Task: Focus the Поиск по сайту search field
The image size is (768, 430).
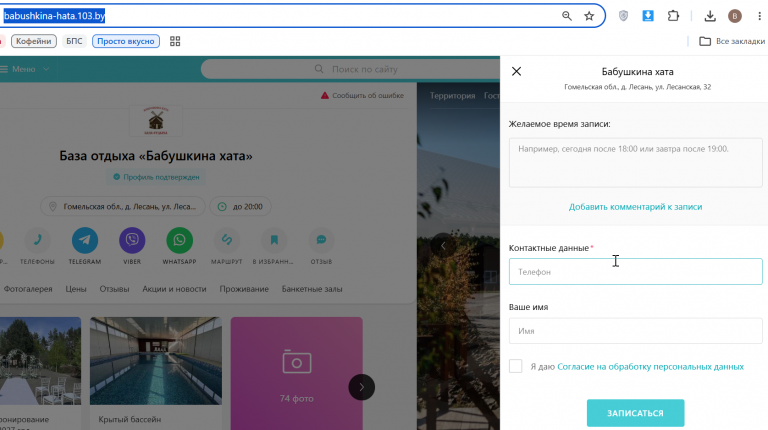Action: tap(350, 69)
